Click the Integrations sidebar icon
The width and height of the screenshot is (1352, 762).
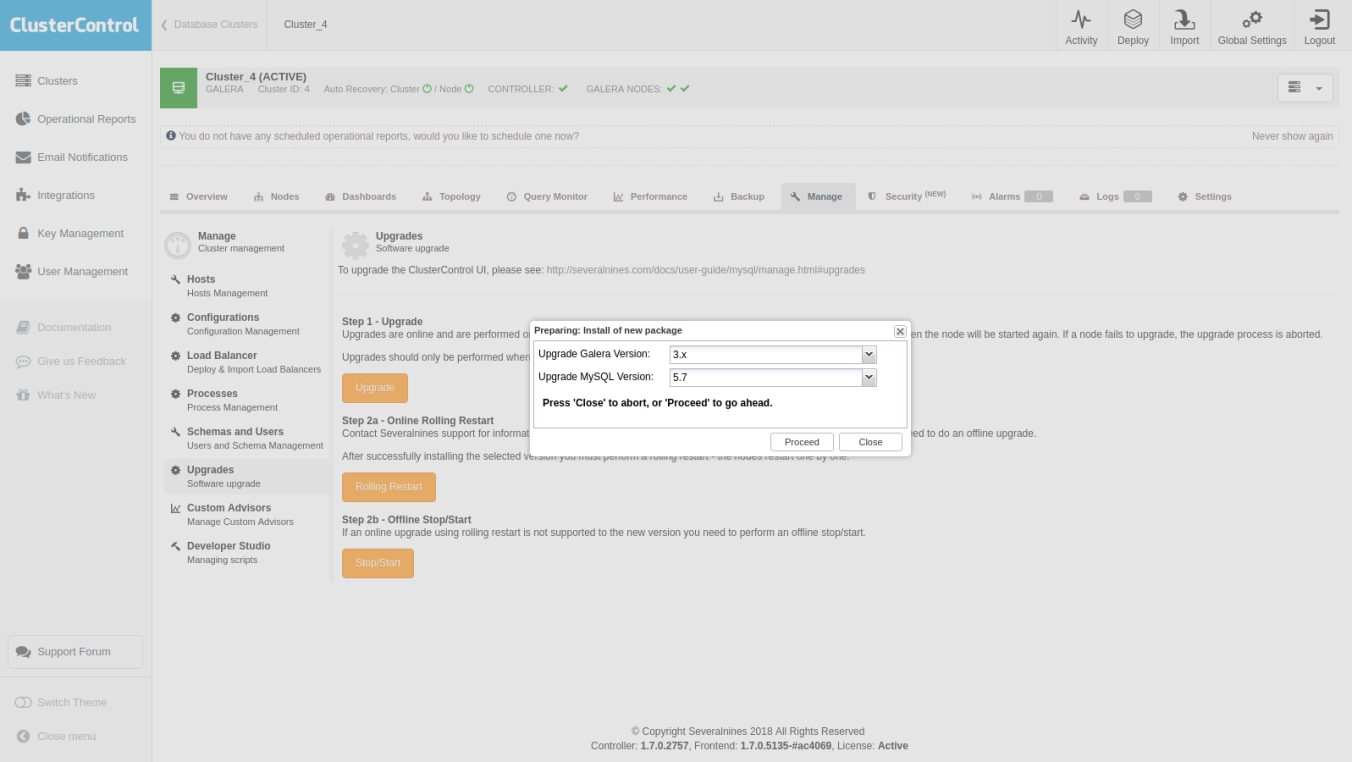pyautogui.click(x=66, y=195)
